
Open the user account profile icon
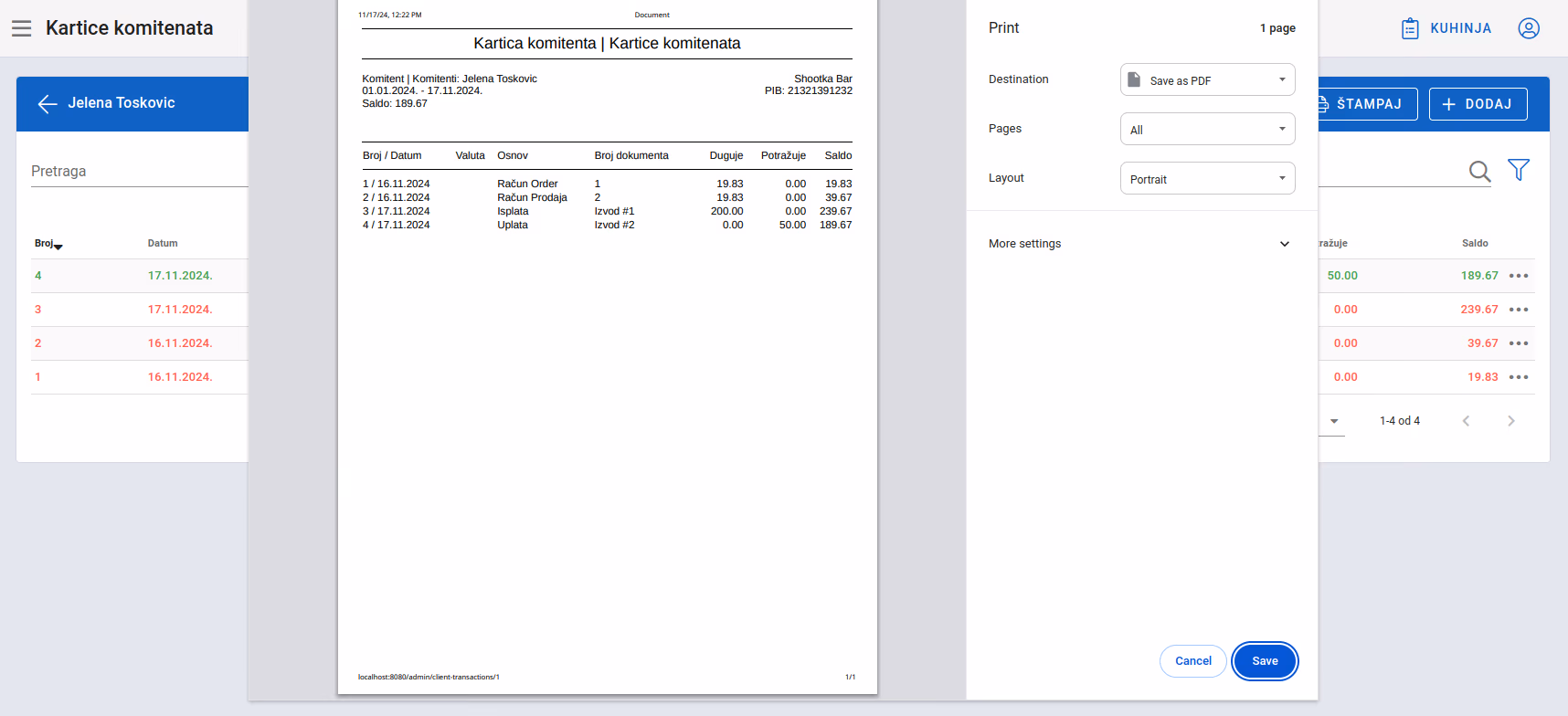[1529, 28]
